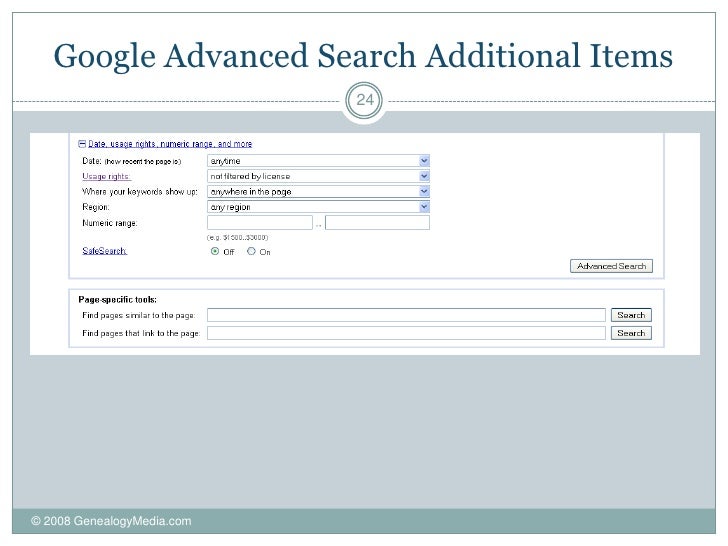Click the 'Numeric range:' label
Image resolution: width=728 pixels, height=546 pixels.
point(110,223)
